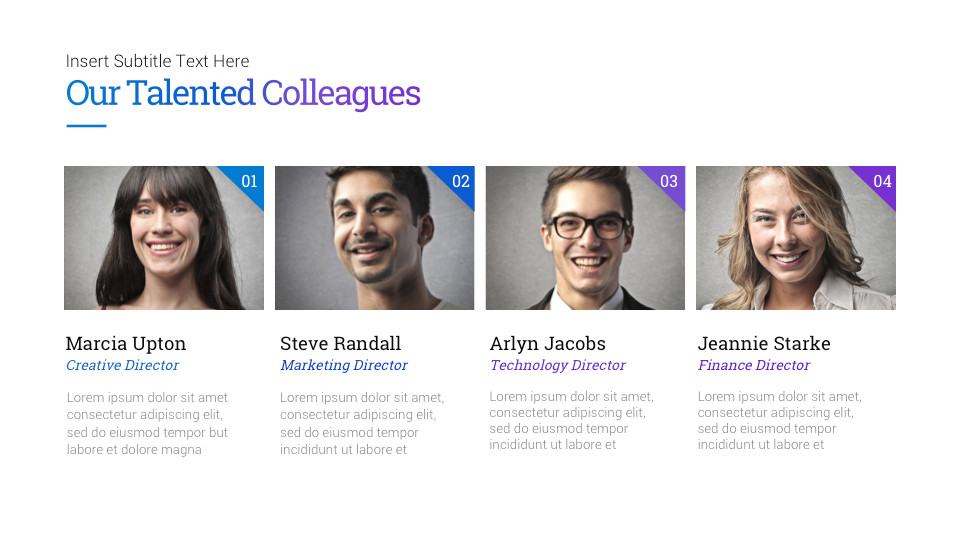Click the purple word 'Colleagues' in the heading
Screen dimensions: 960x540
[x=341, y=93]
